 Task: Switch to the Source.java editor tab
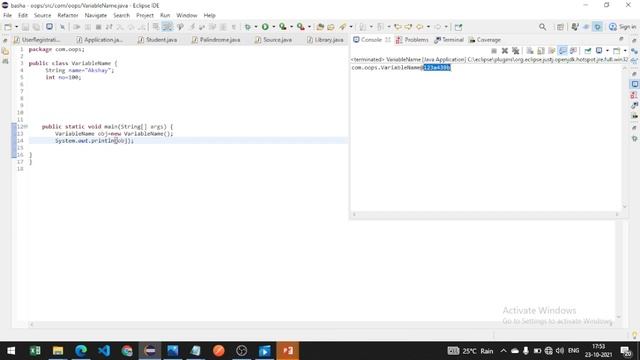coord(273,40)
